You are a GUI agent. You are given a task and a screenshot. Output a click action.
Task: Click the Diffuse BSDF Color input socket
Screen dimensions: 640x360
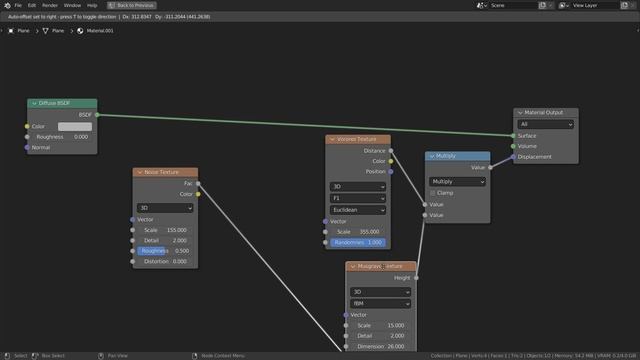coord(27,127)
